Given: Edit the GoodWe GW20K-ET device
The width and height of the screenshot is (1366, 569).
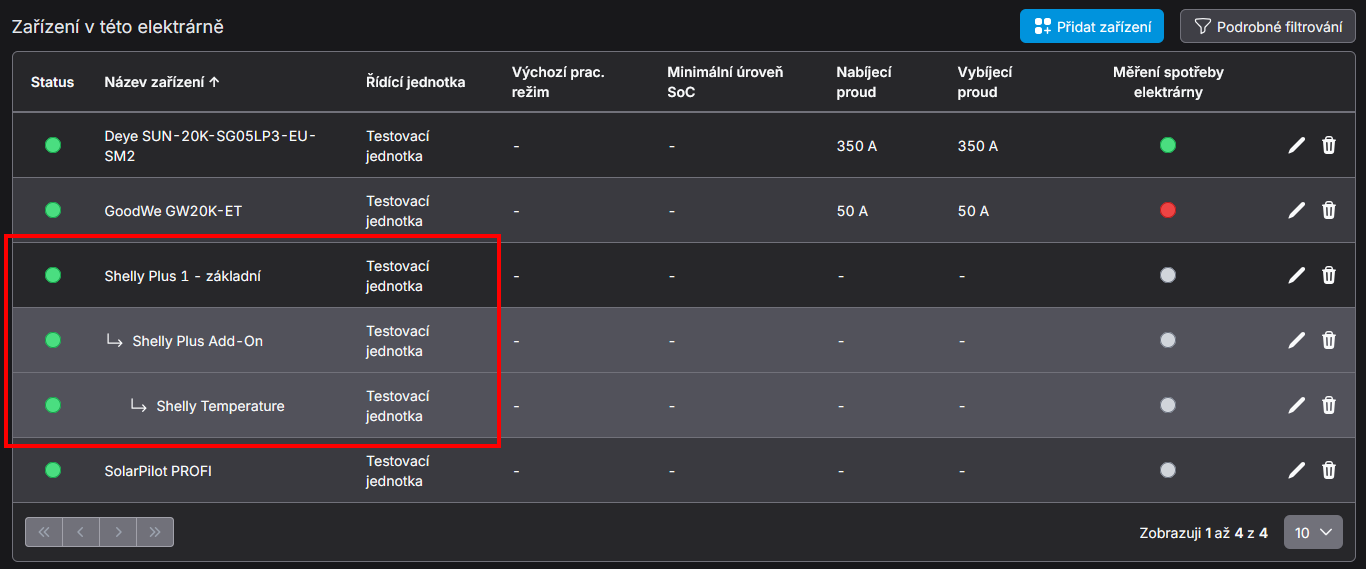Looking at the screenshot, I should [1296, 211].
